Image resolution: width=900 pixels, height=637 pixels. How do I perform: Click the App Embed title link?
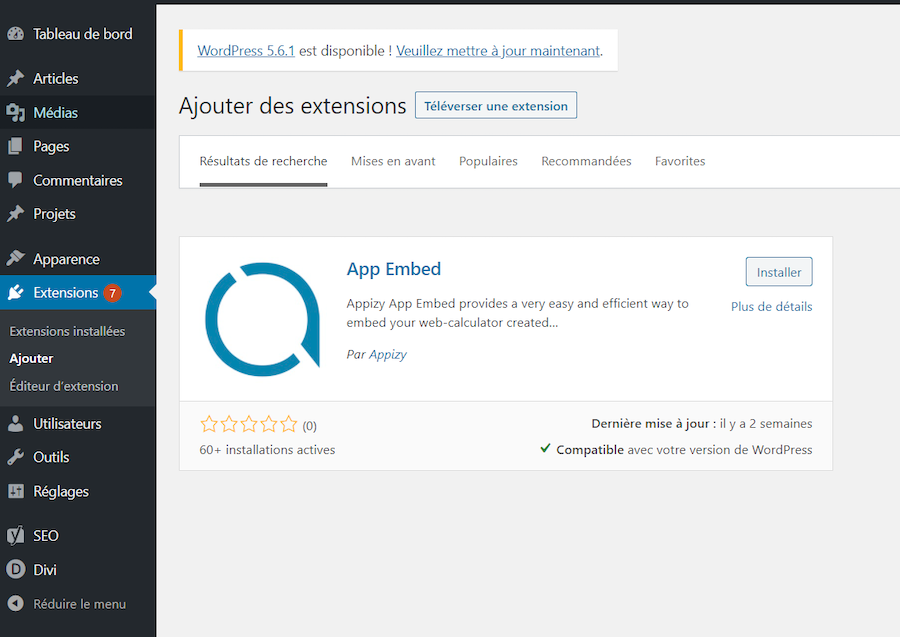point(394,269)
